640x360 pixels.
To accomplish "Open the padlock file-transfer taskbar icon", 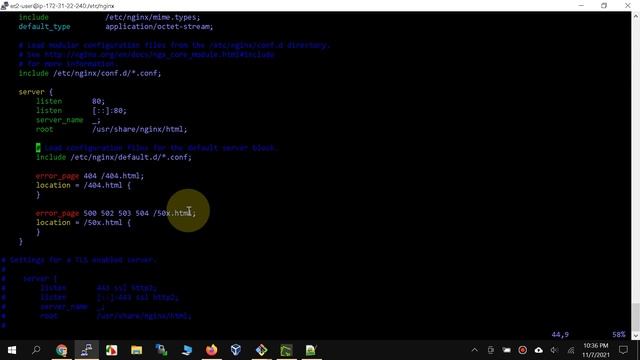I will click(161, 350).
